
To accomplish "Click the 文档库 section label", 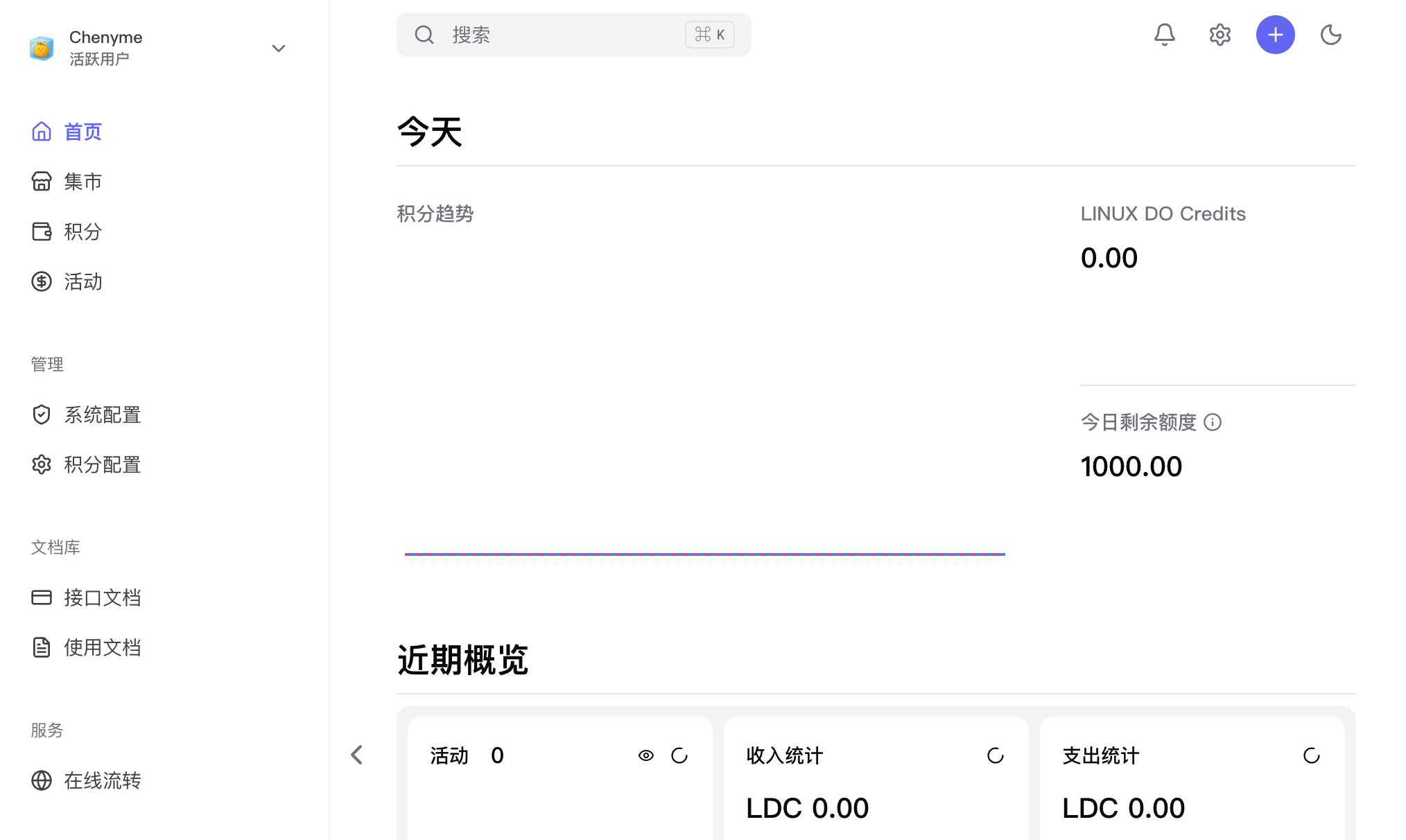I will 55,547.
